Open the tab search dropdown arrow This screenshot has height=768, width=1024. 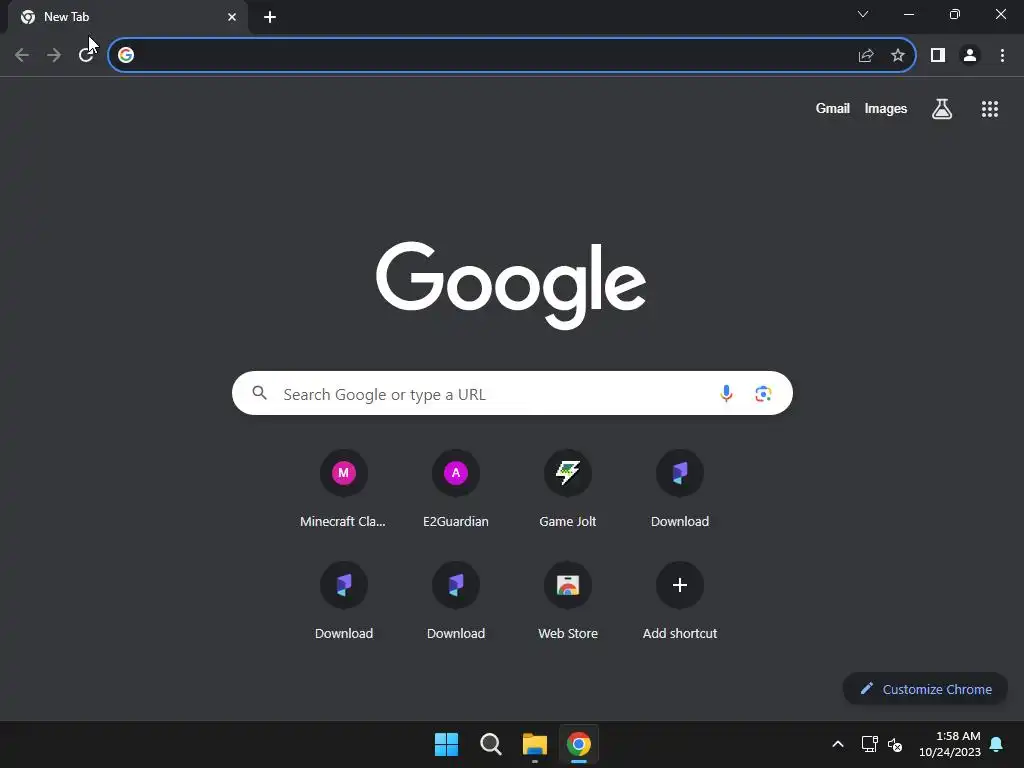click(x=863, y=14)
